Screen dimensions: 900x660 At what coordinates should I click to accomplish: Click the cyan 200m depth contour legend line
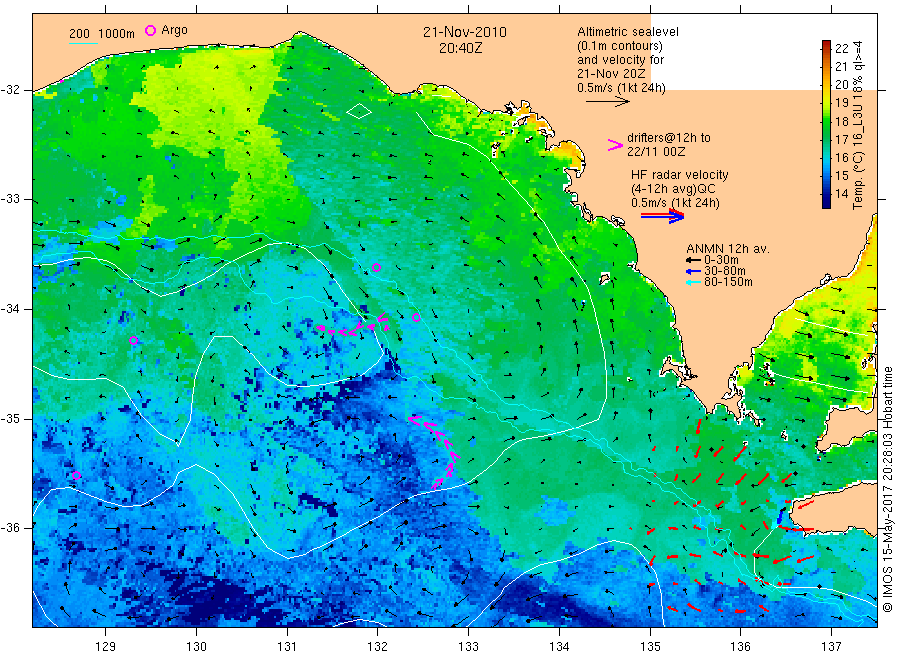[83, 43]
